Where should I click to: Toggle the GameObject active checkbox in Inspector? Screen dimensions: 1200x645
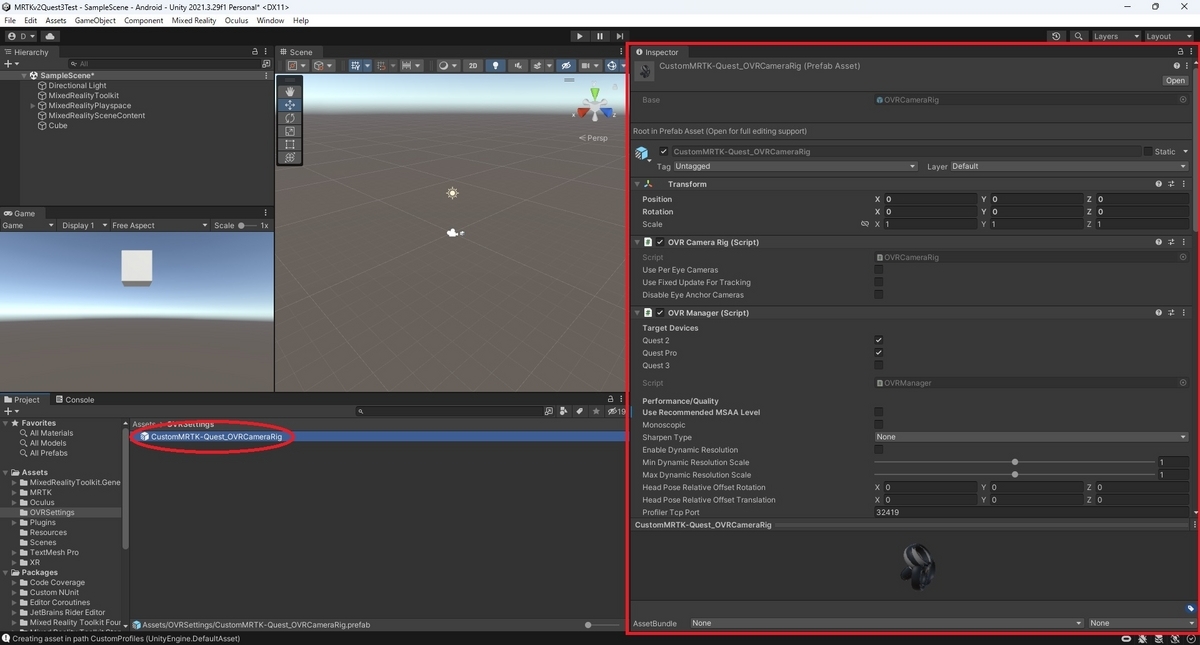click(664, 152)
